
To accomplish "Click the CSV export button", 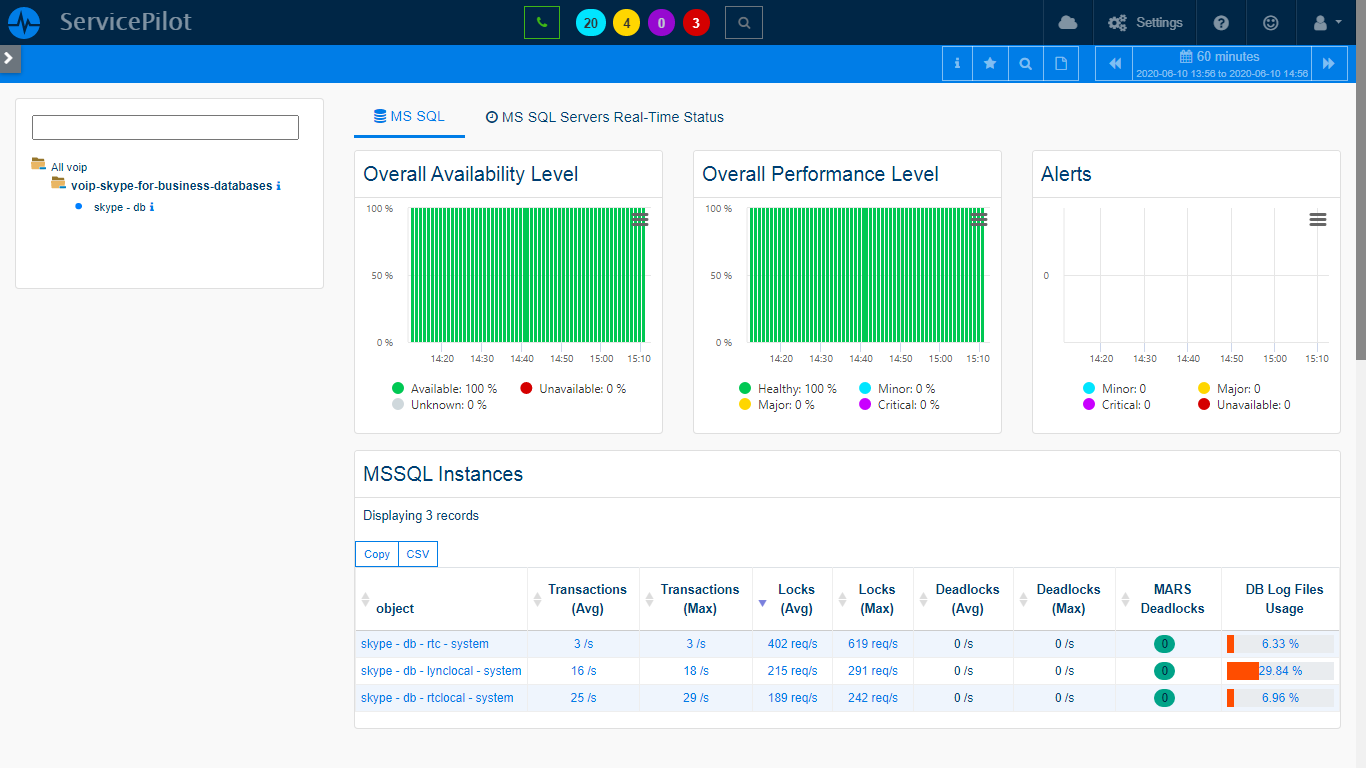I will click(x=417, y=554).
